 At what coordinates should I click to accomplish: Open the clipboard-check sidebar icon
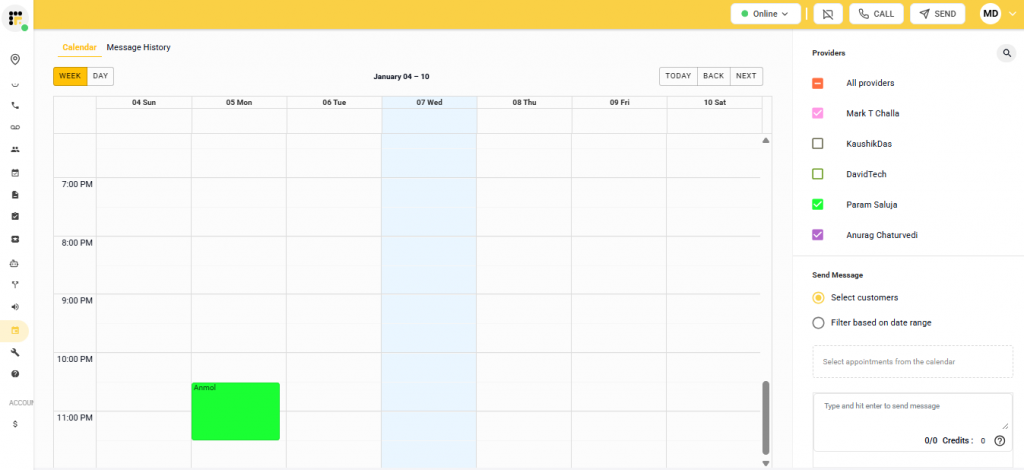tap(15, 216)
